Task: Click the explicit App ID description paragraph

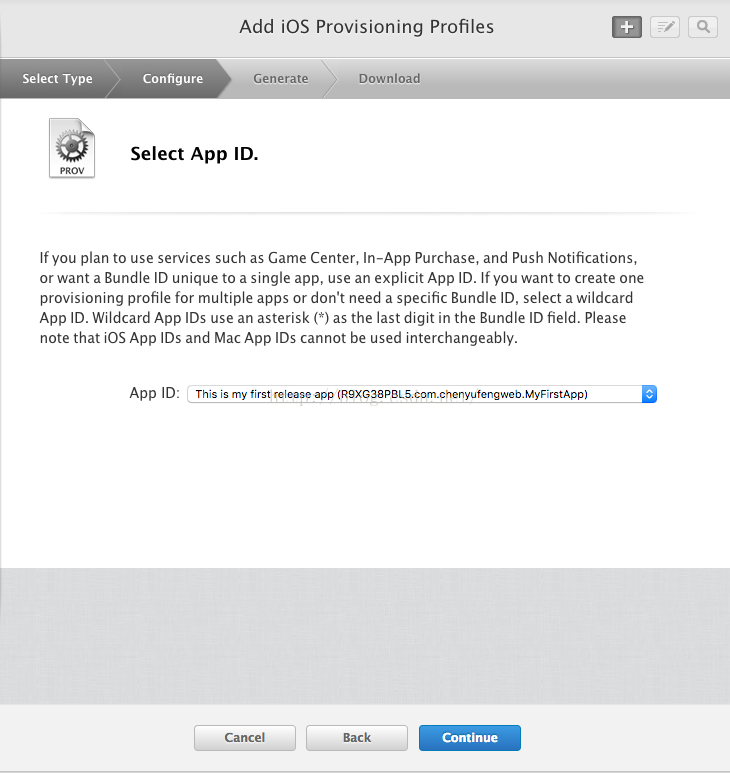Action: click(342, 298)
